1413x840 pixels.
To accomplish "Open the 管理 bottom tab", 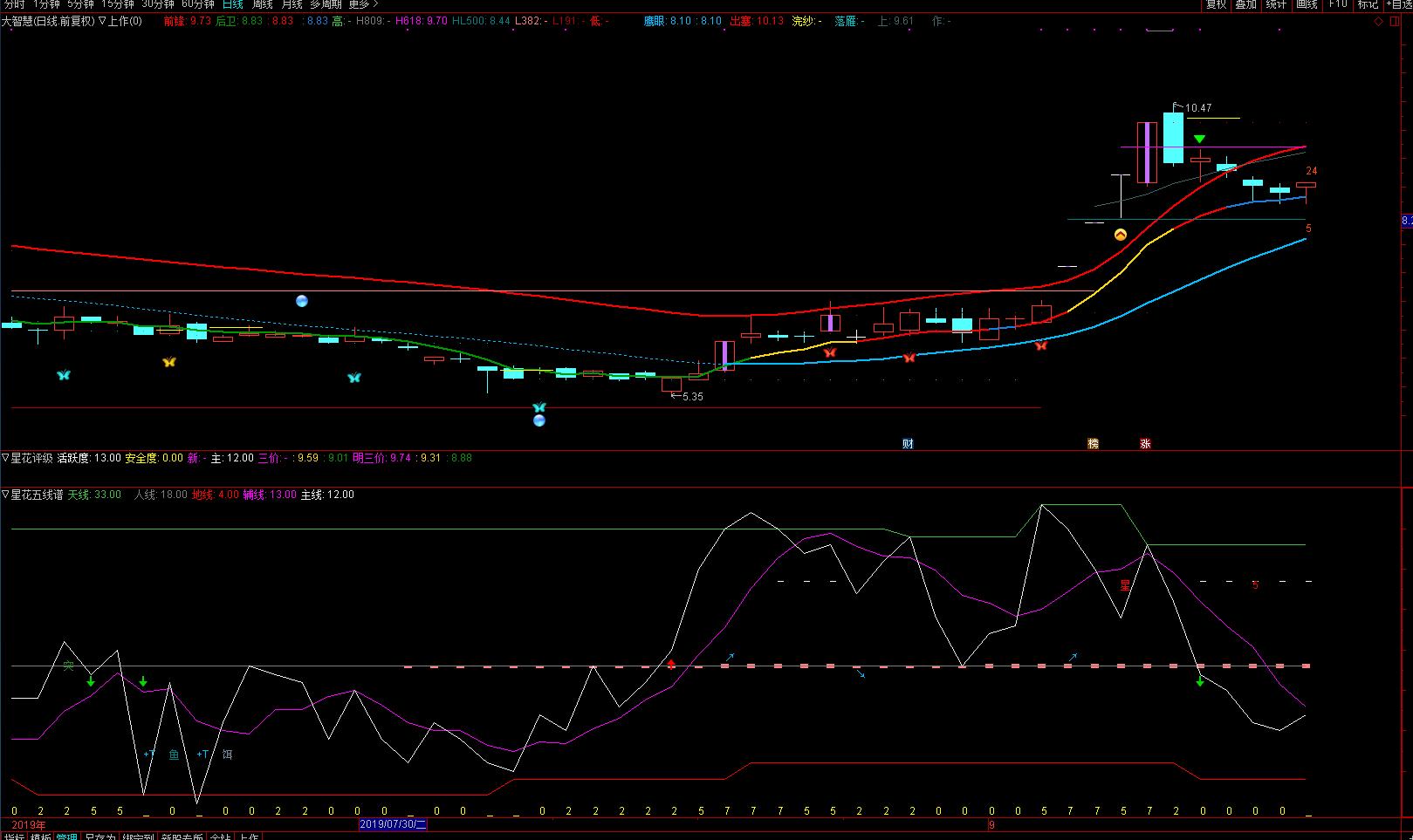I will point(66,837).
